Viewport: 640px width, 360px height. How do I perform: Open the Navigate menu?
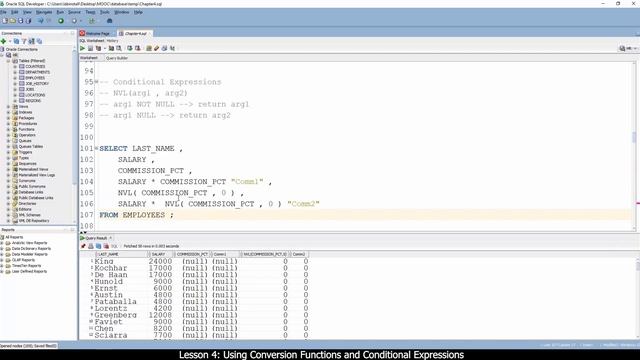click(x=44, y=12)
